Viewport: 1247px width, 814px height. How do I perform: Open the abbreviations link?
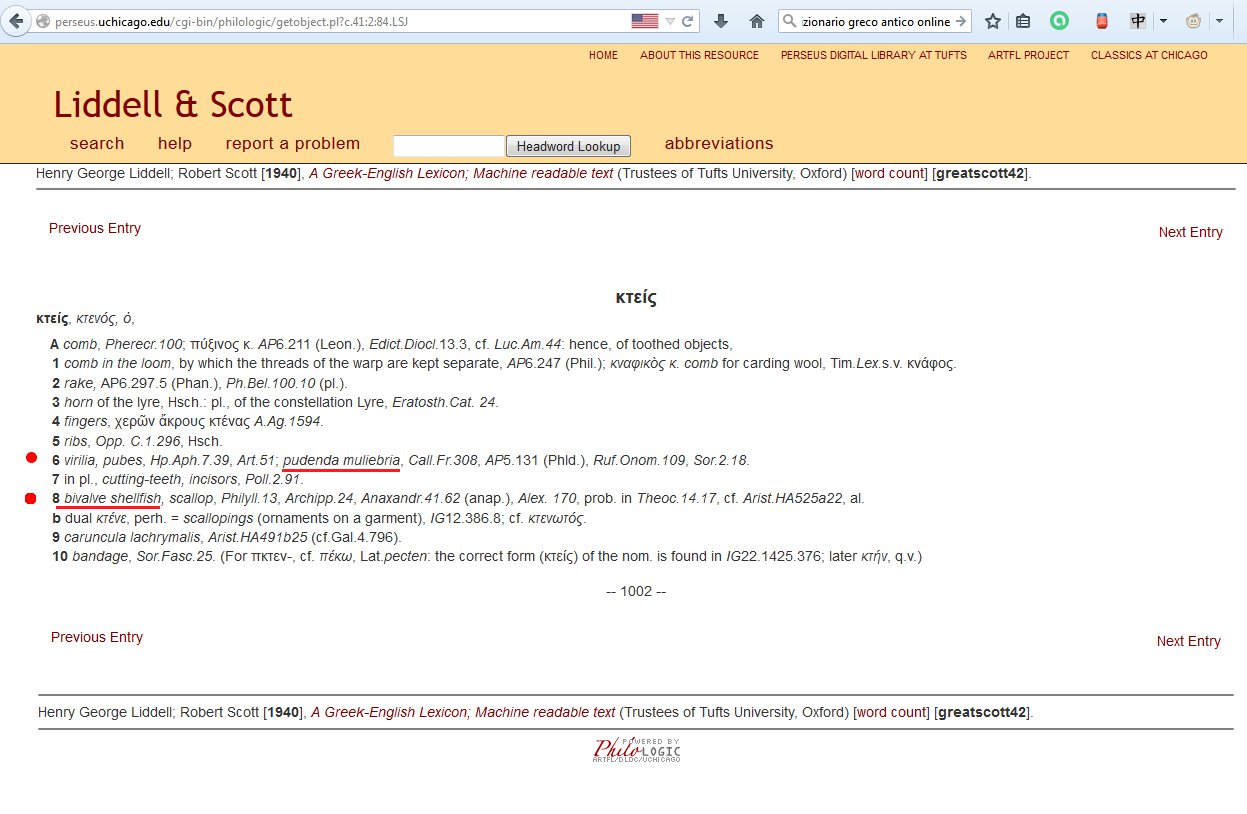tap(719, 143)
